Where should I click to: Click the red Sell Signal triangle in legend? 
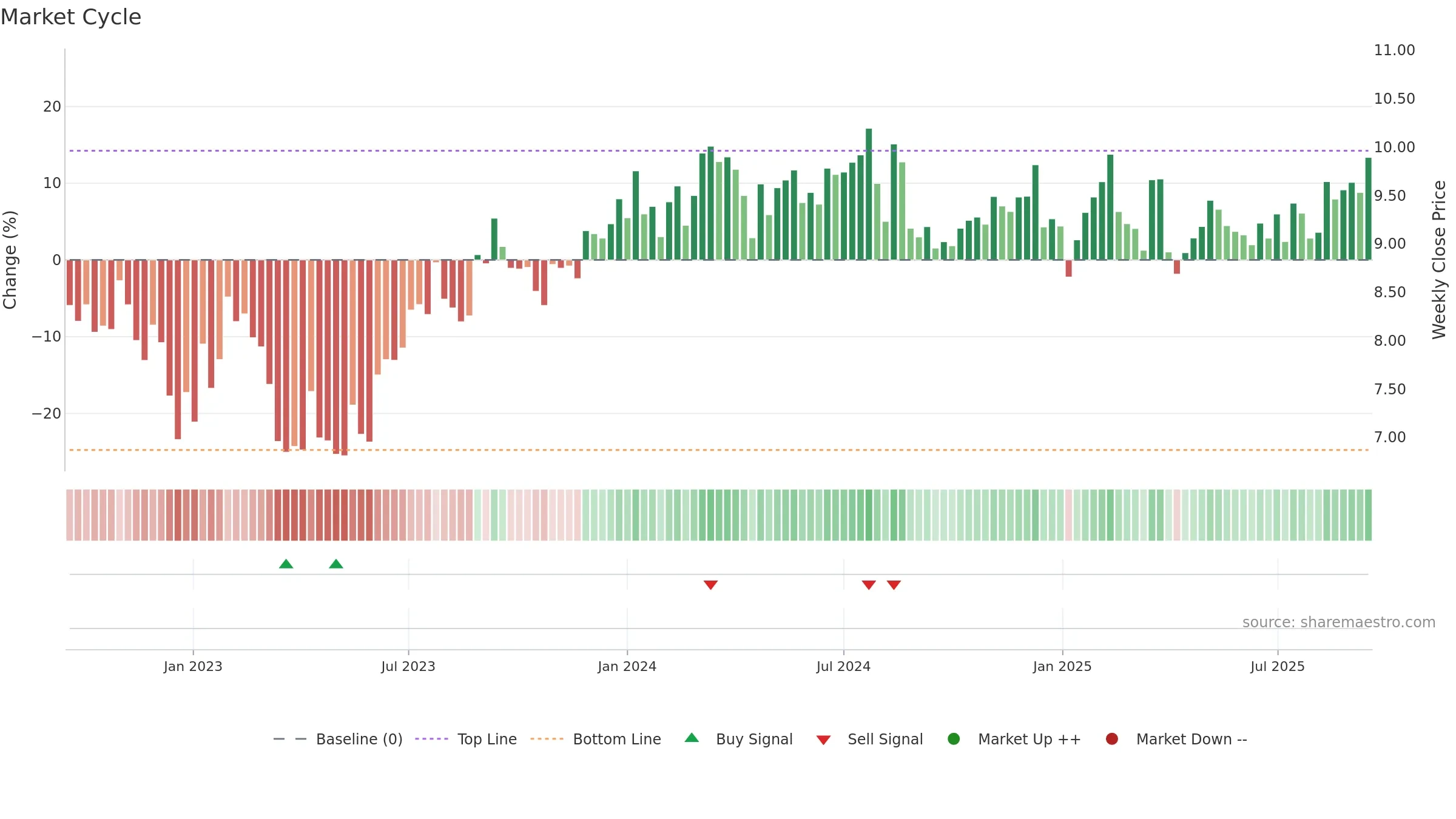pyautogui.click(x=823, y=740)
